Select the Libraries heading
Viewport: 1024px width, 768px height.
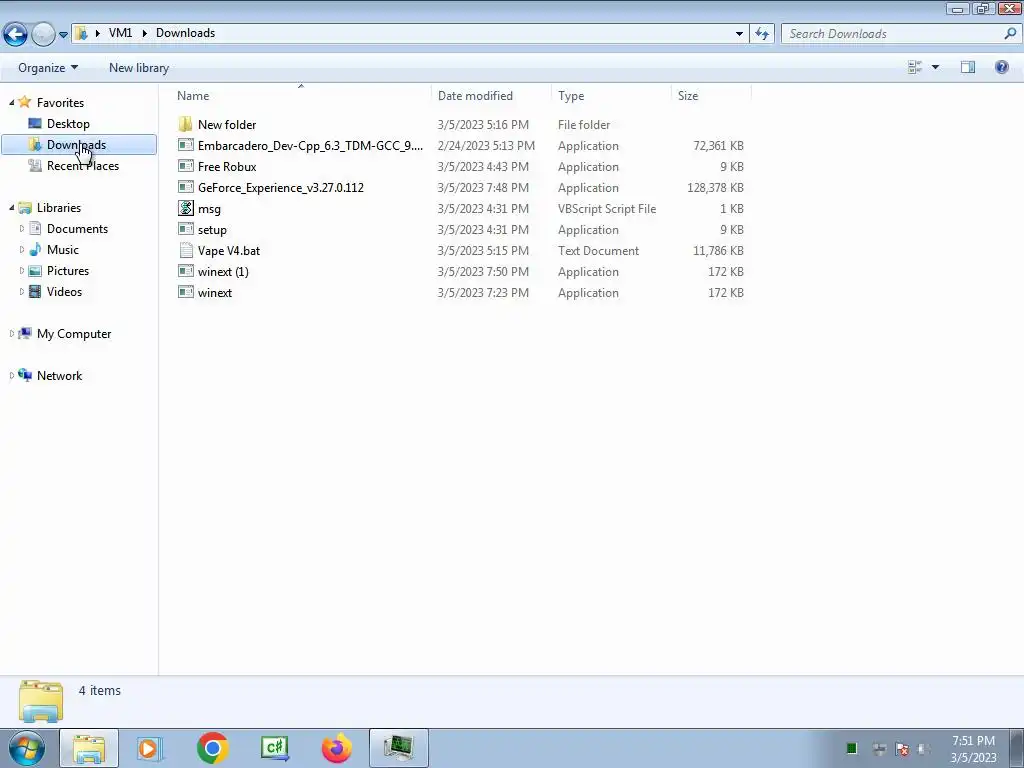click(59, 208)
